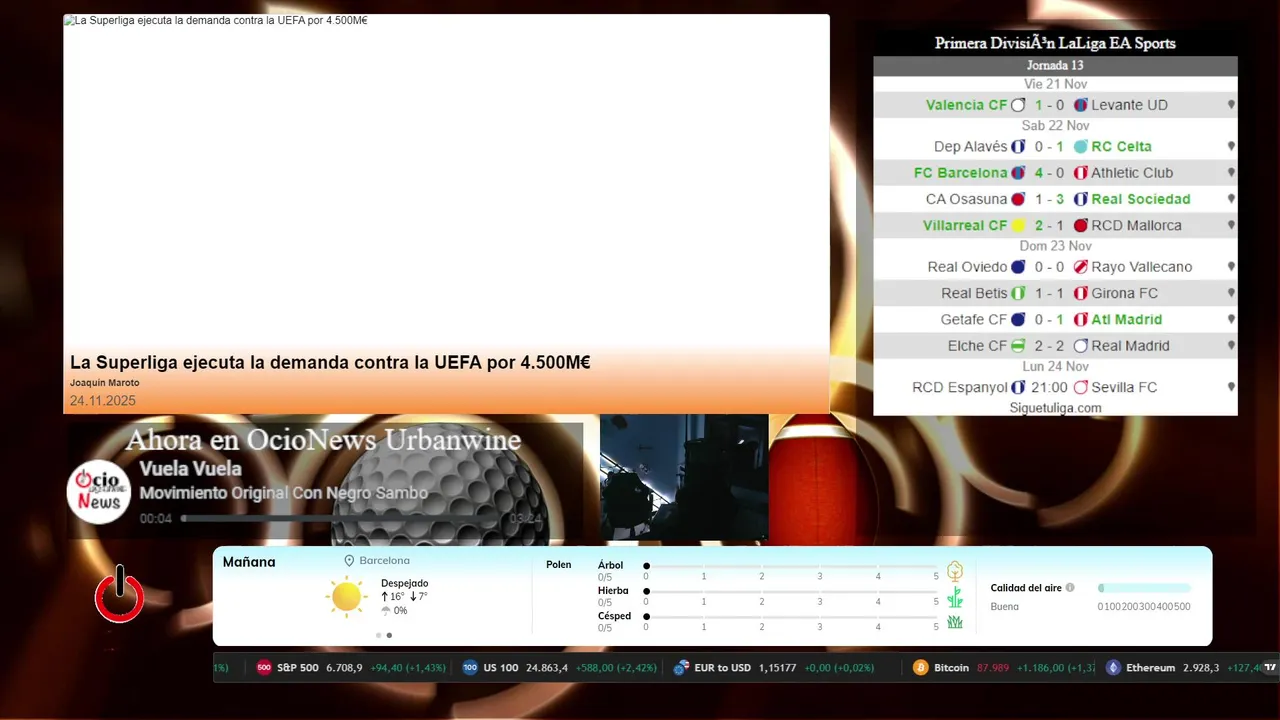Click the RC Celta crest icon
The image size is (1280, 720).
[x=1080, y=146]
